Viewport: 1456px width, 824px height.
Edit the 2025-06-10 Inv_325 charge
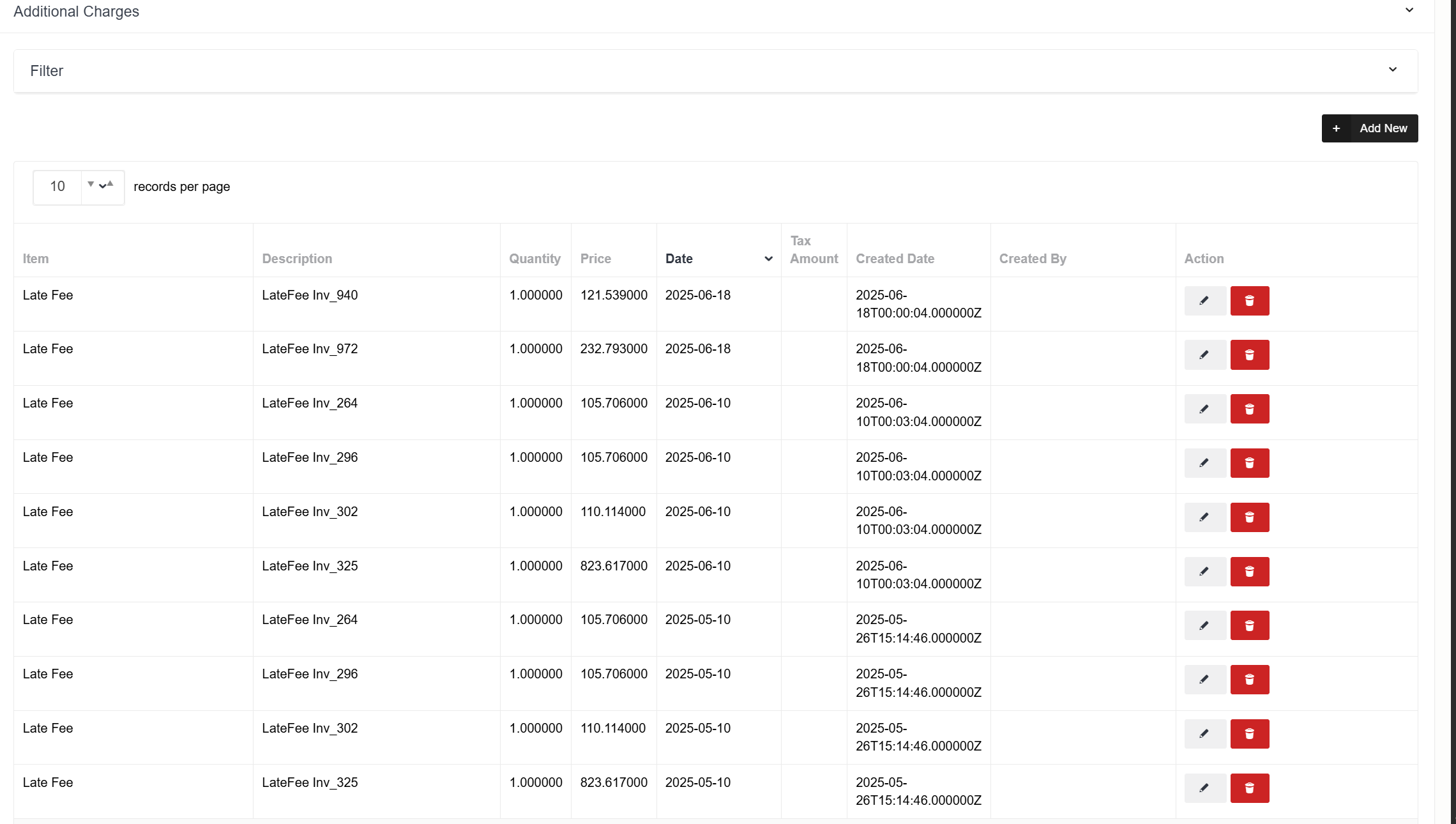(x=1204, y=572)
